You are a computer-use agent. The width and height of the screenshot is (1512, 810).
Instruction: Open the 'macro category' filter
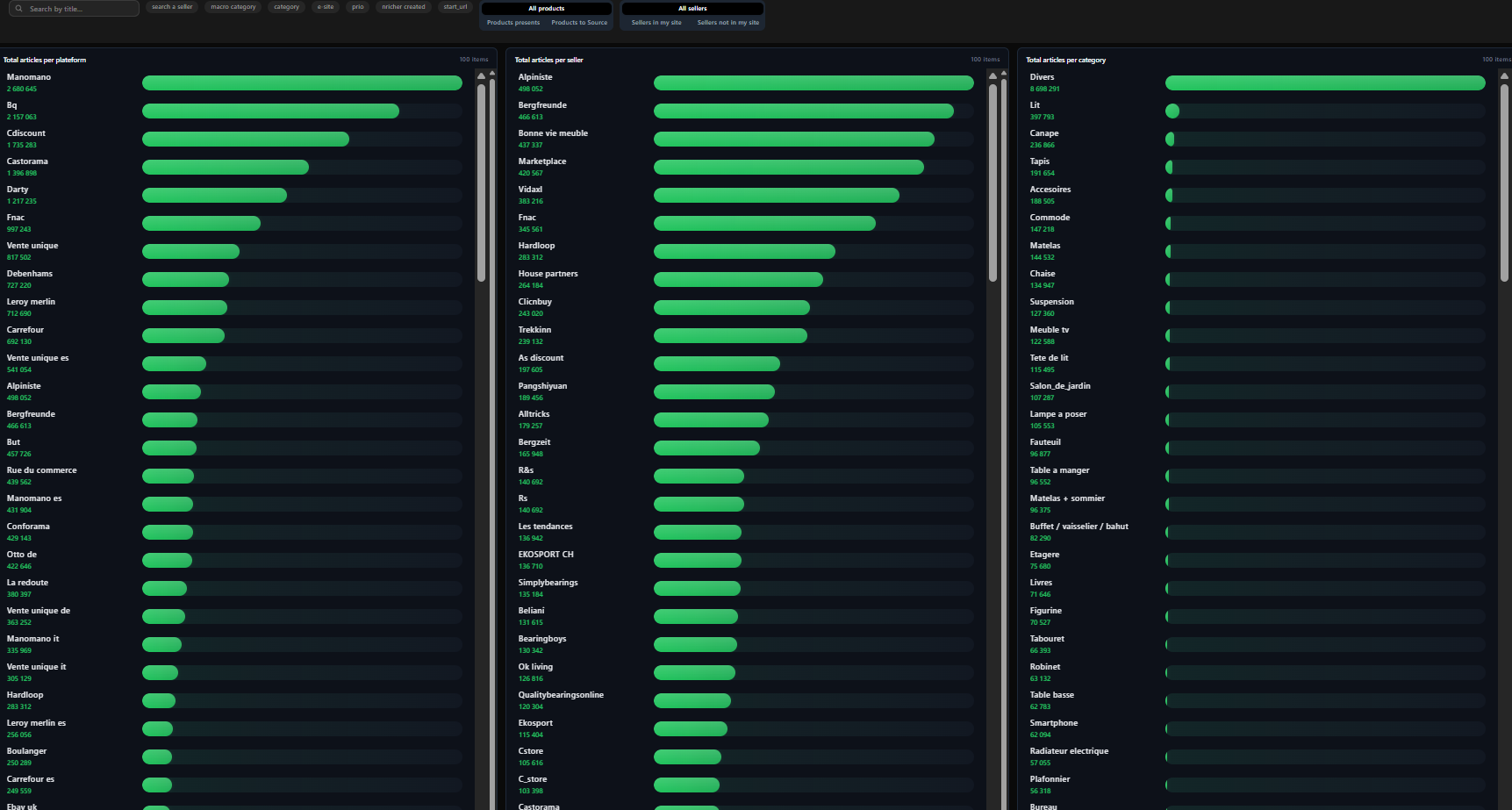(233, 7)
